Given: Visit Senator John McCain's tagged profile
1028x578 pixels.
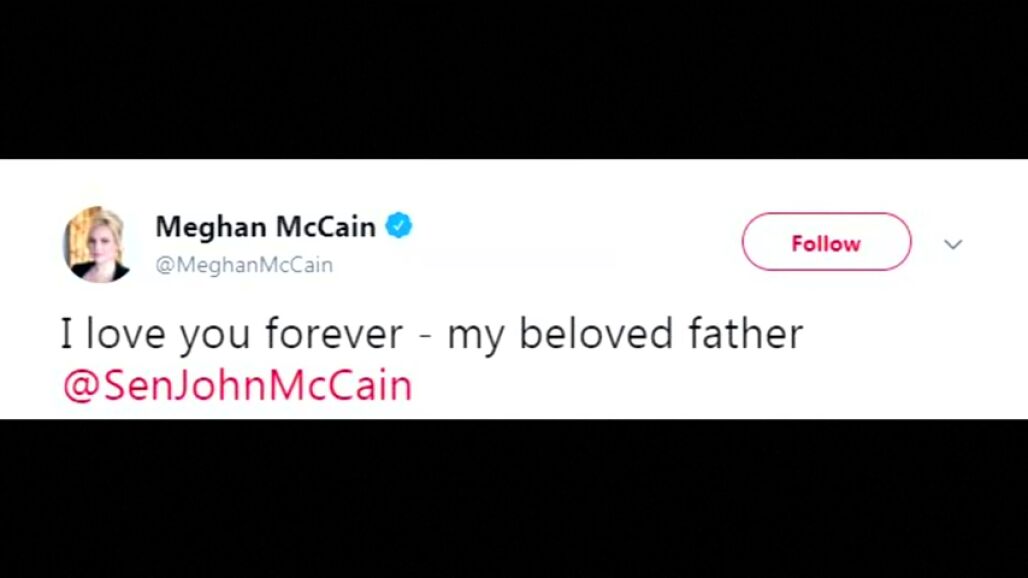Looking at the screenshot, I should click(x=237, y=385).
